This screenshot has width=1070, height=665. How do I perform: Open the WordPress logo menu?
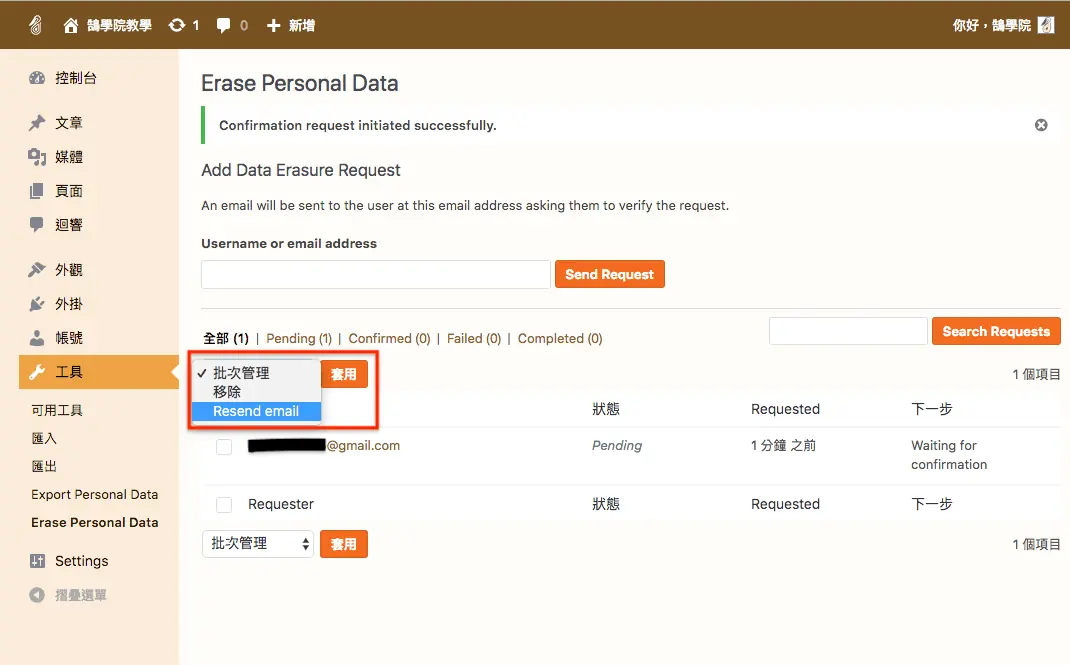[x=35, y=25]
